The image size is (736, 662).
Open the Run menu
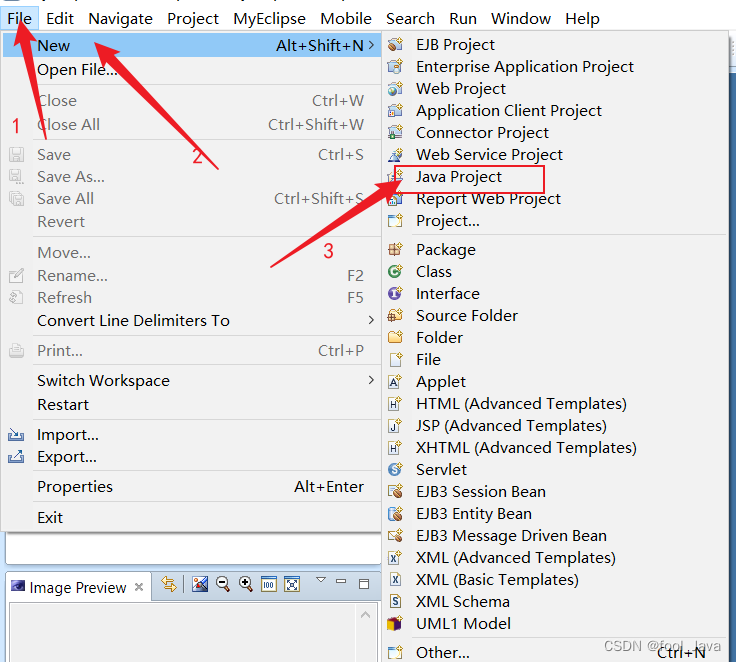click(x=463, y=18)
